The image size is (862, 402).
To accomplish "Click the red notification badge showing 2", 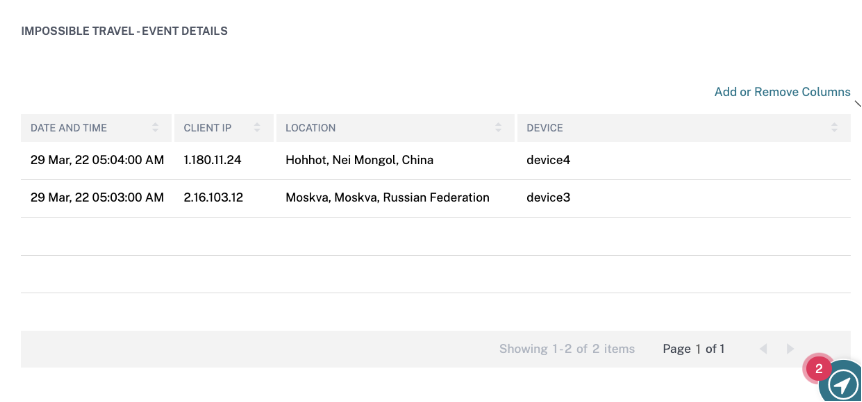I will pos(819,368).
